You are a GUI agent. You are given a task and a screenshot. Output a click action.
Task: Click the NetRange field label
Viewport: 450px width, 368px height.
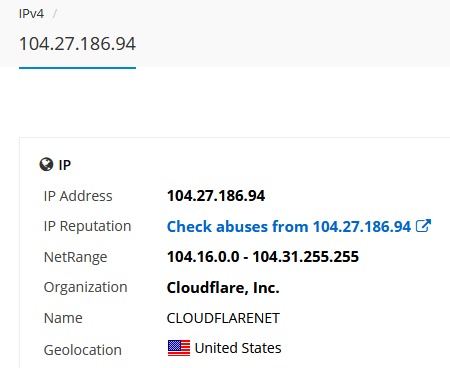75,257
